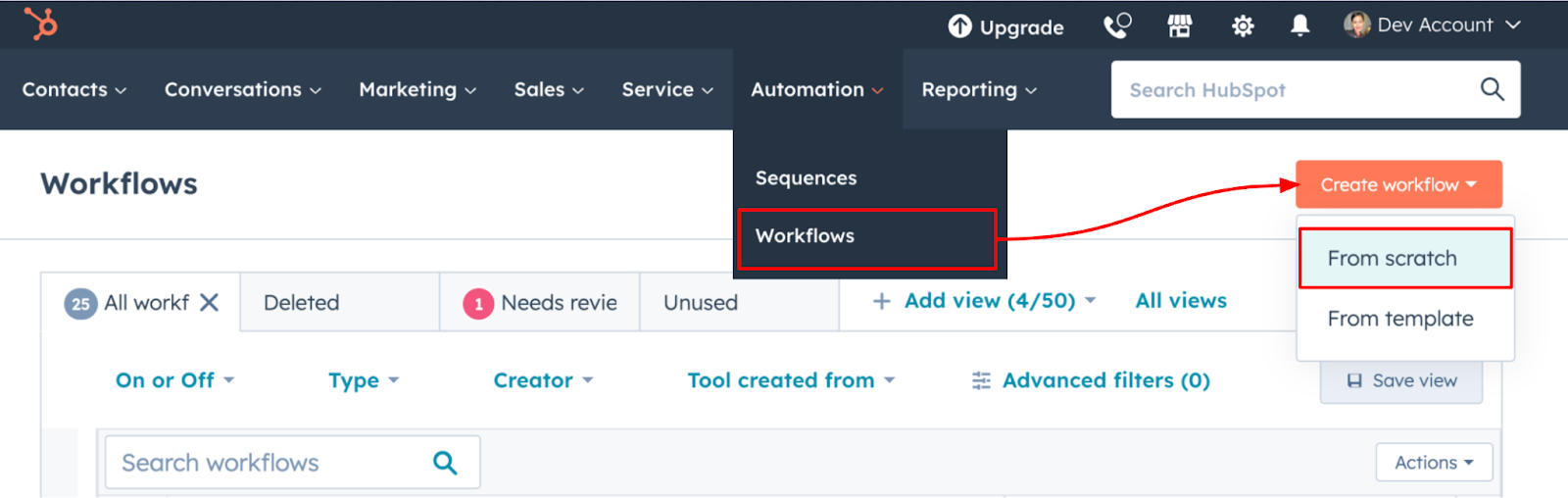The image size is (1568, 498).
Task: Click the Save view button
Action: (x=1401, y=380)
